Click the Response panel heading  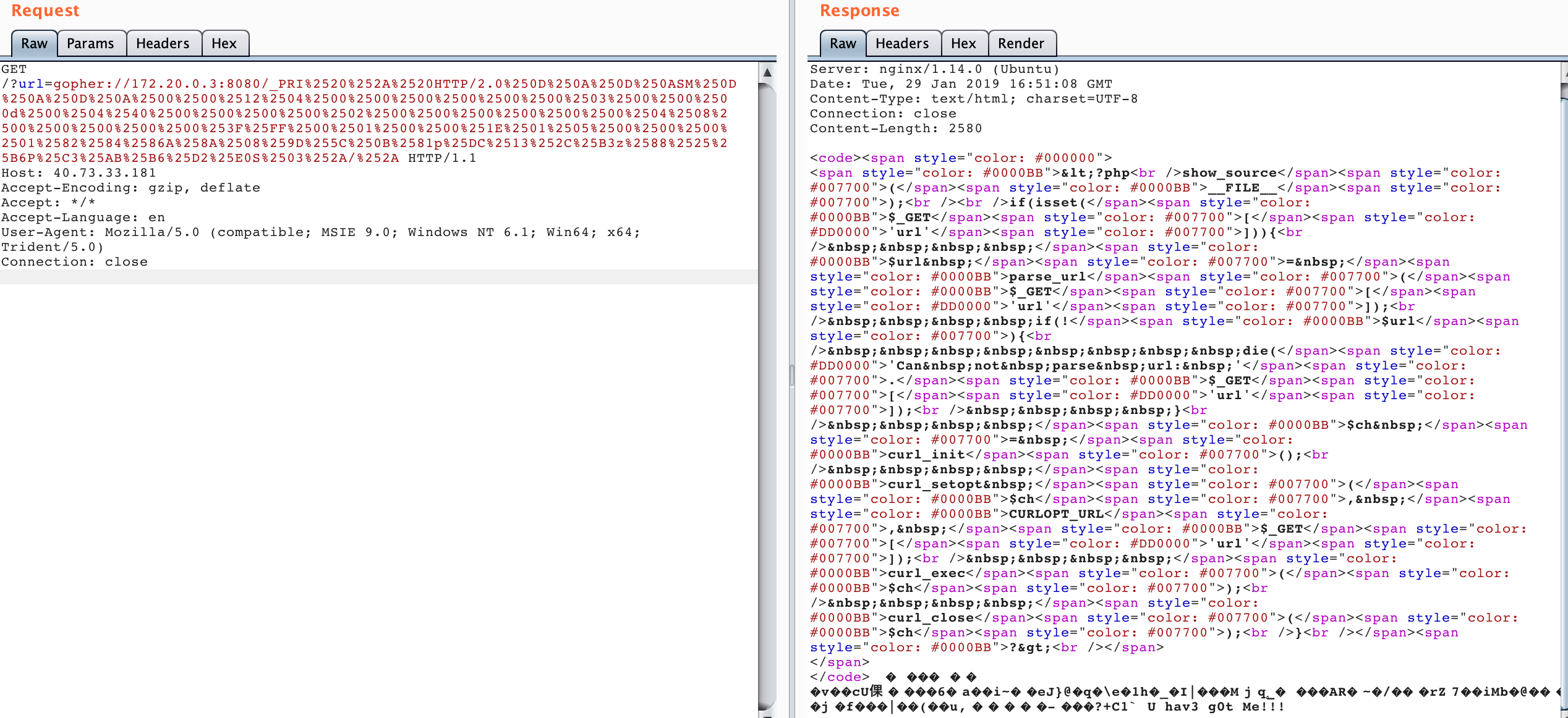tap(859, 11)
